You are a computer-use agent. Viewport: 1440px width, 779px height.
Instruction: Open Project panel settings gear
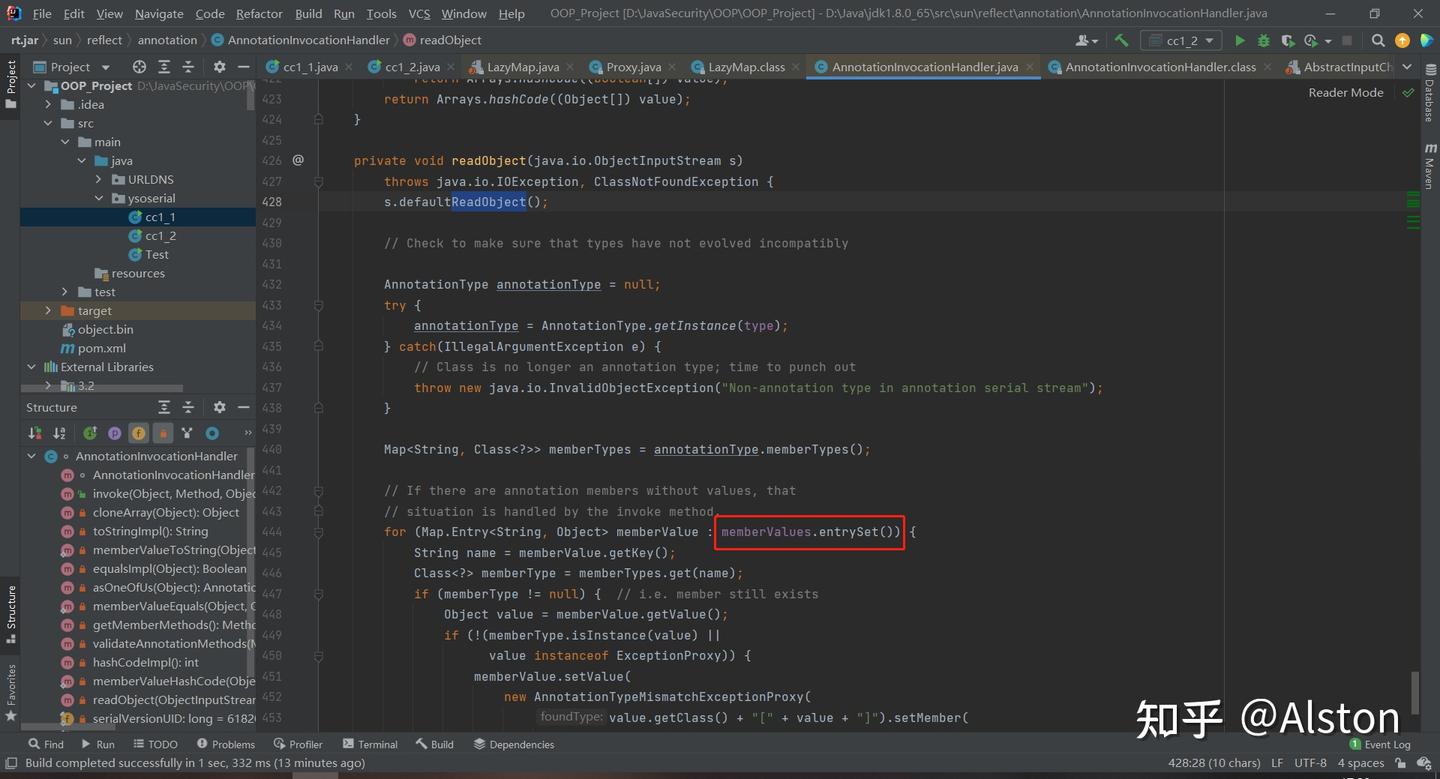click(219, 67)
